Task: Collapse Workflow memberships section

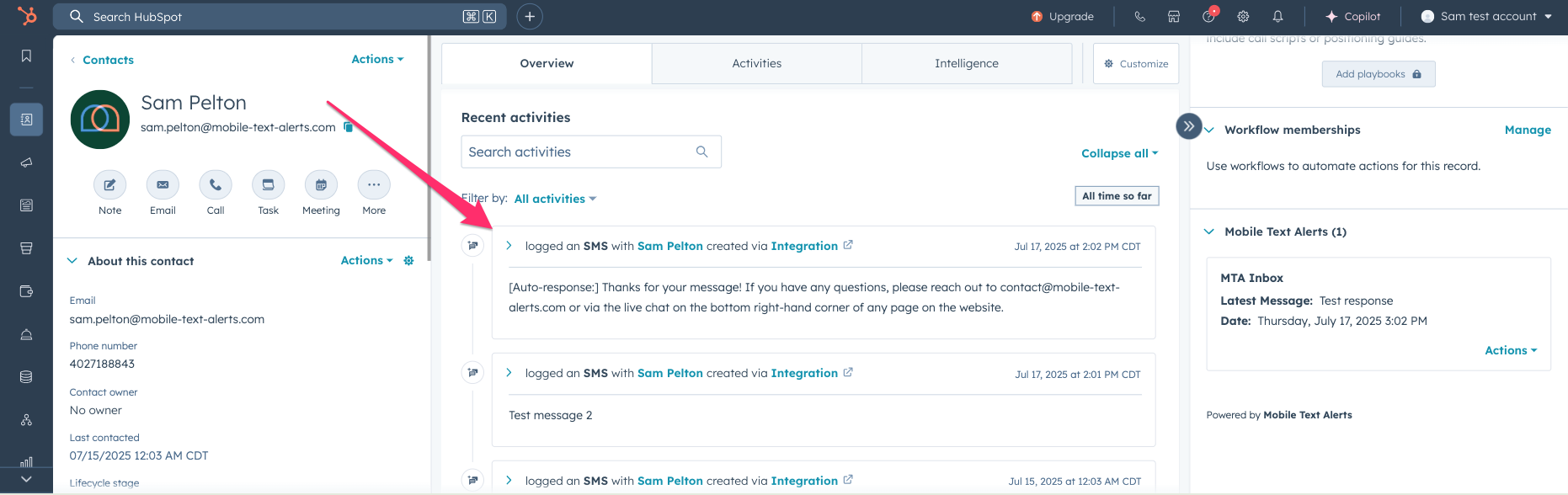Action: (x=1209, y=130)
